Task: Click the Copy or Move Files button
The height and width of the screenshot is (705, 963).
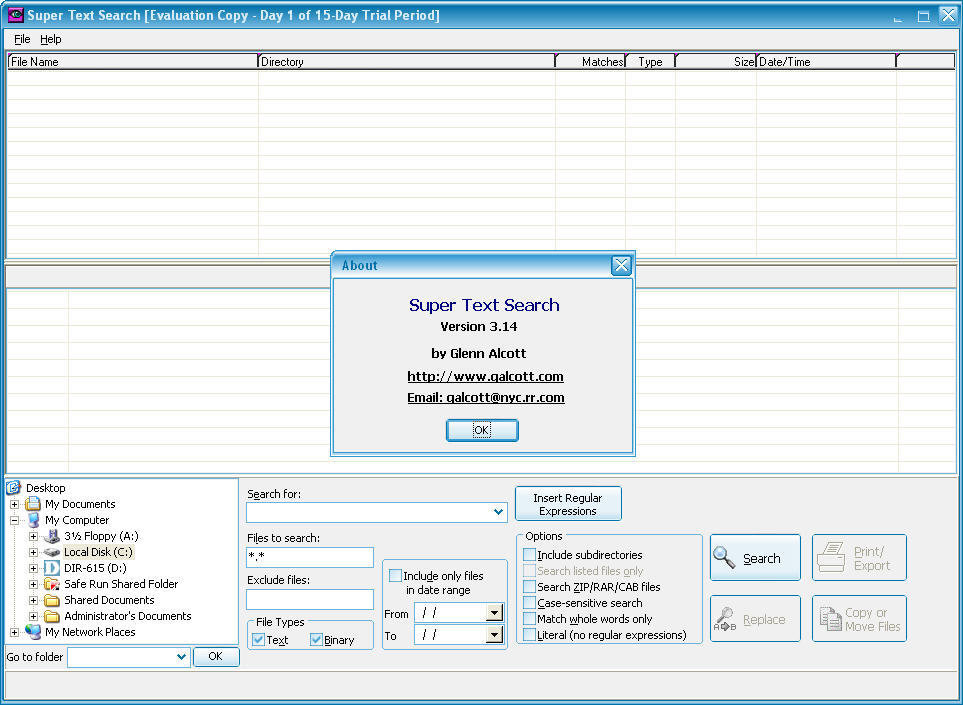Action: pyautogui.click(x=859, y=618)
